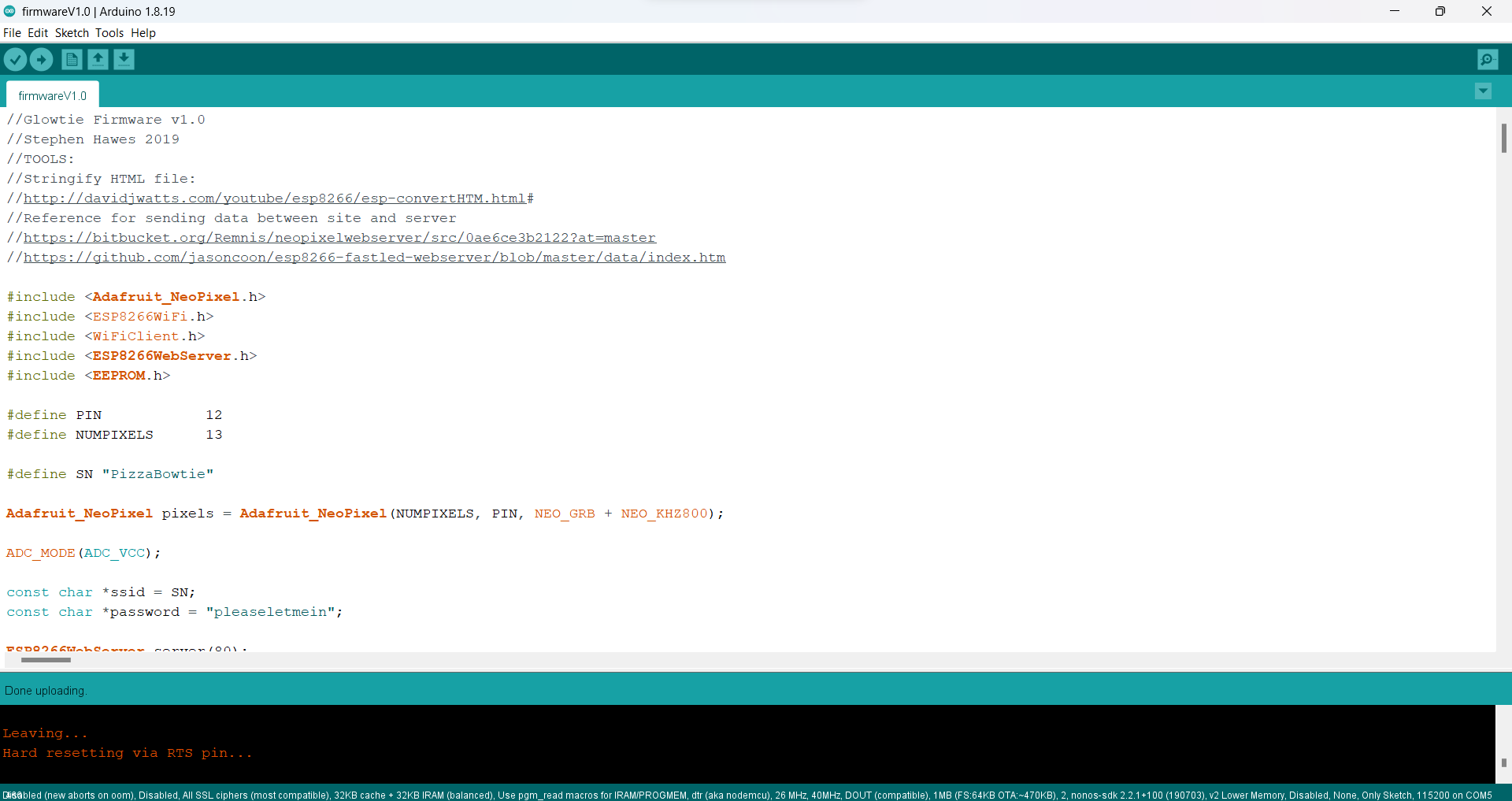Click the horizontal scrollbar below the code
Screen dimensions: 1512x801
click(x=44, y=660)
